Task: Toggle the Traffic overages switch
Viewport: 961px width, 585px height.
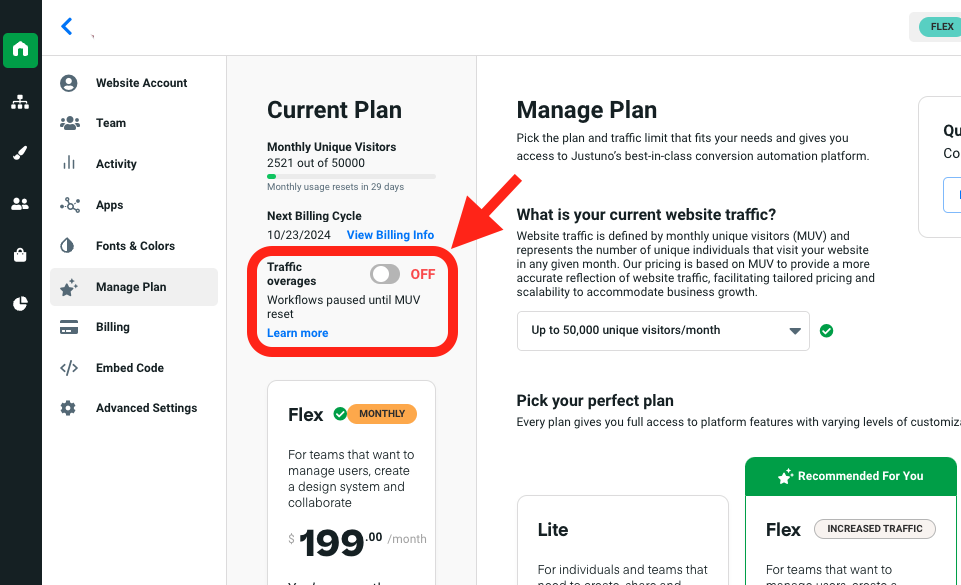Action: (385, 274)
